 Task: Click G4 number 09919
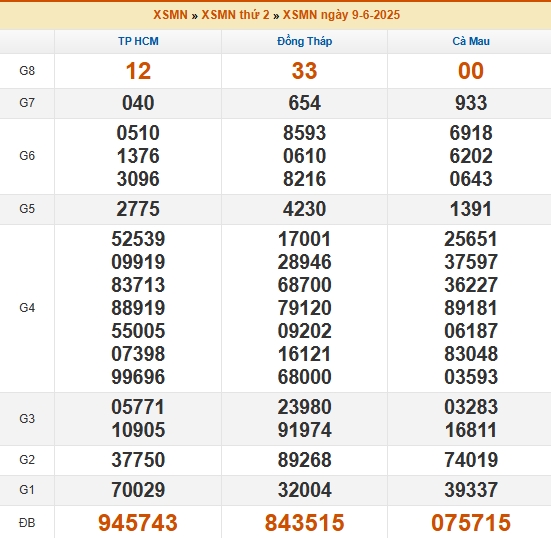click(138, 262)
